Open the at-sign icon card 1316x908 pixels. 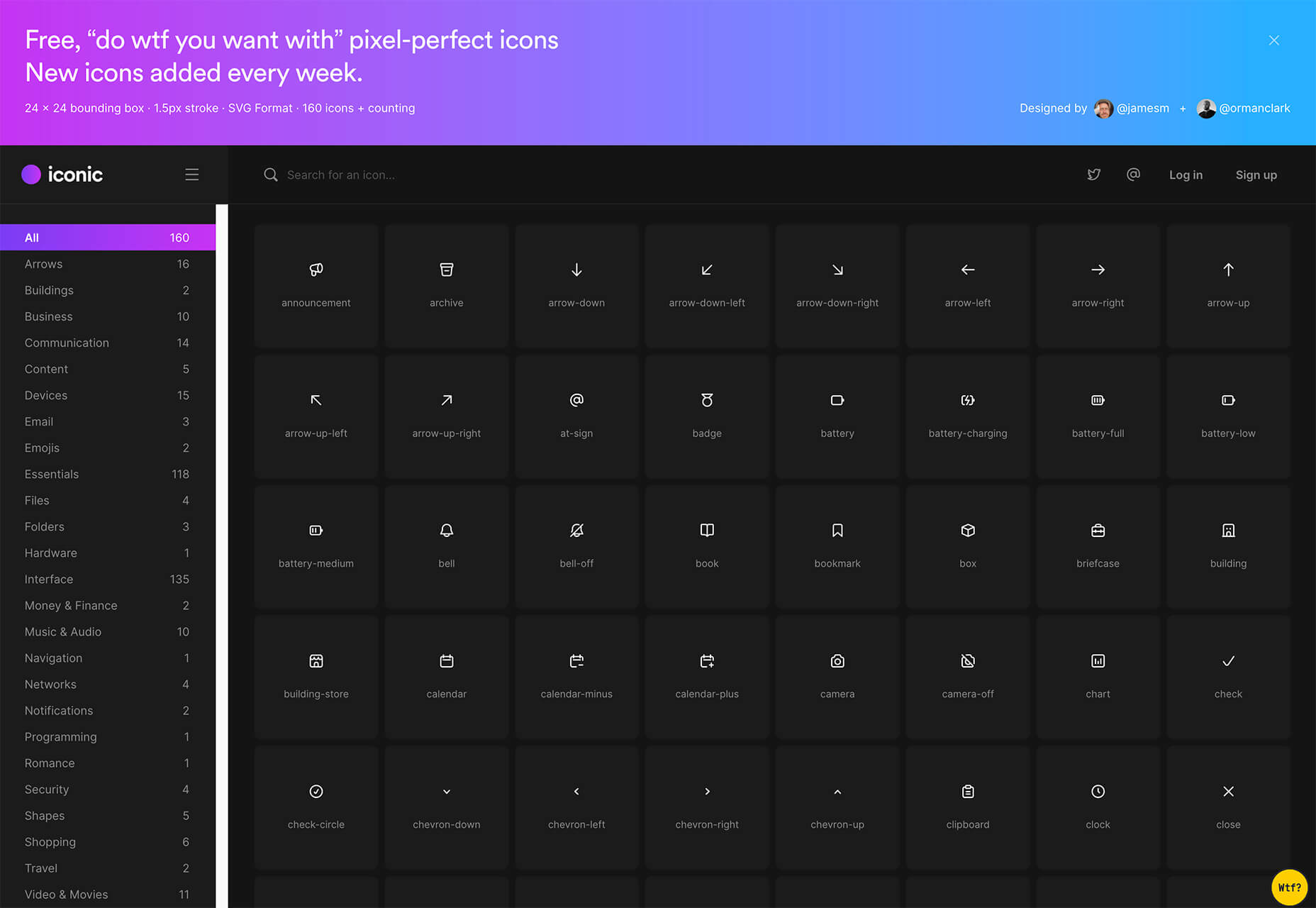click(576, 416)
